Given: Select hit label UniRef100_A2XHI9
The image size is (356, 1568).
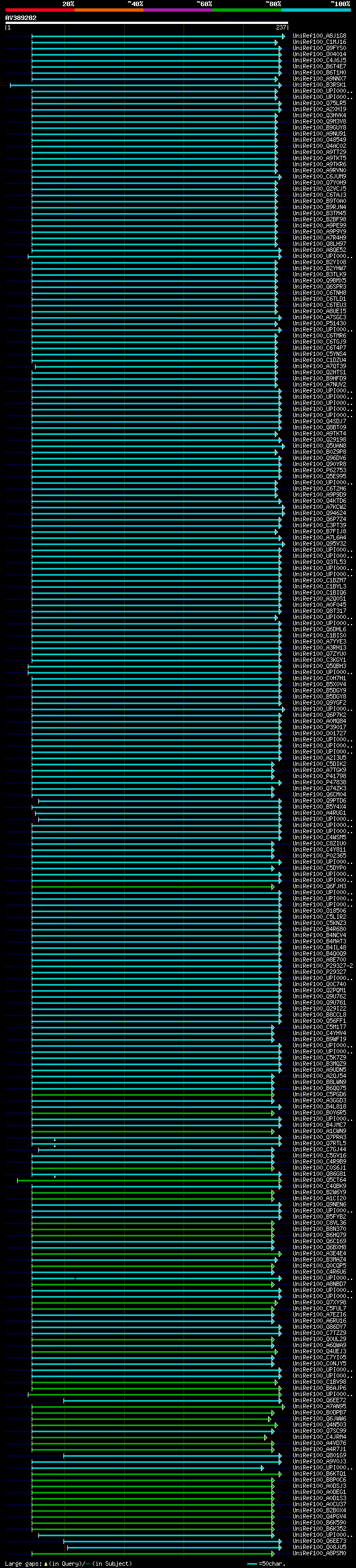Looking at the screenshot, I should 319,110.
